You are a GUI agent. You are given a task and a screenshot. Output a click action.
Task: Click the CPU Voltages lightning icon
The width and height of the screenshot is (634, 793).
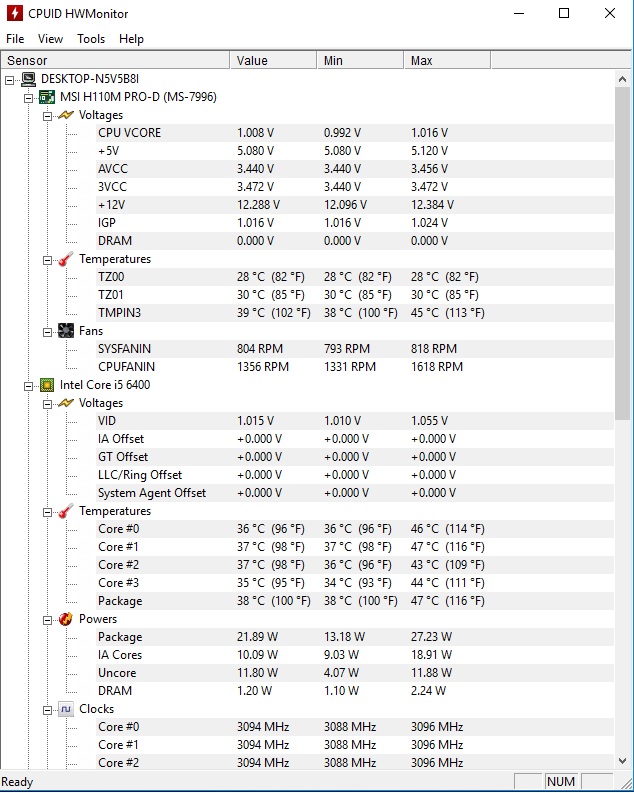click(x=65, y=403)
